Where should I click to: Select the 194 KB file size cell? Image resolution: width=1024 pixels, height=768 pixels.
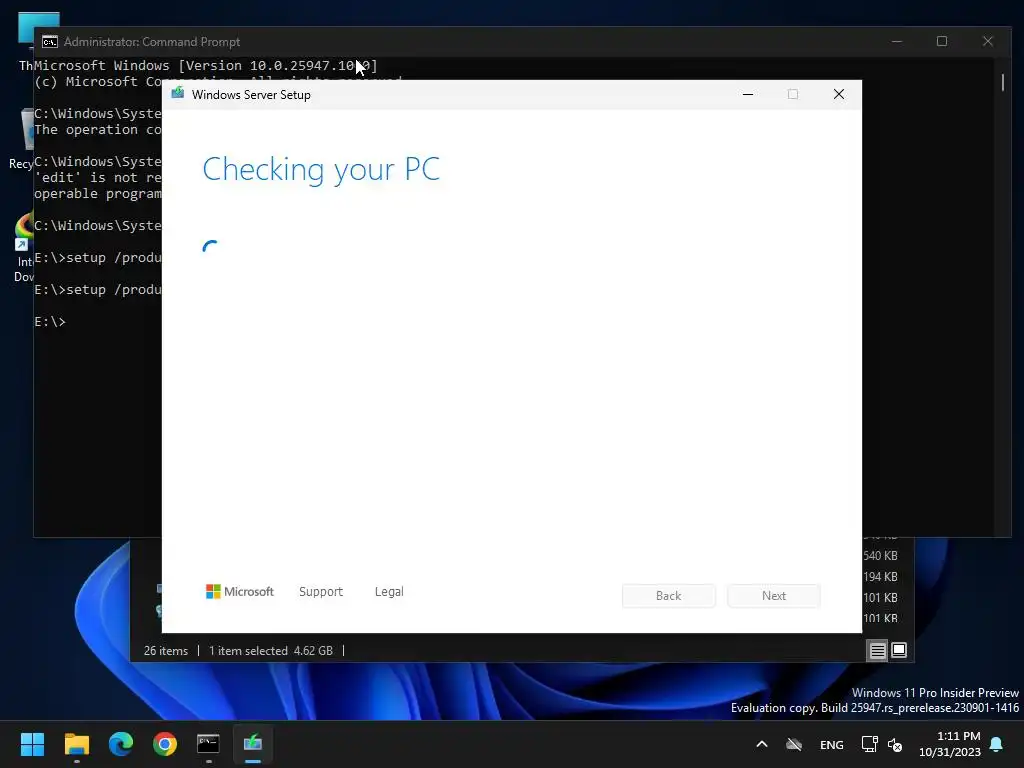tap(880, 577)
